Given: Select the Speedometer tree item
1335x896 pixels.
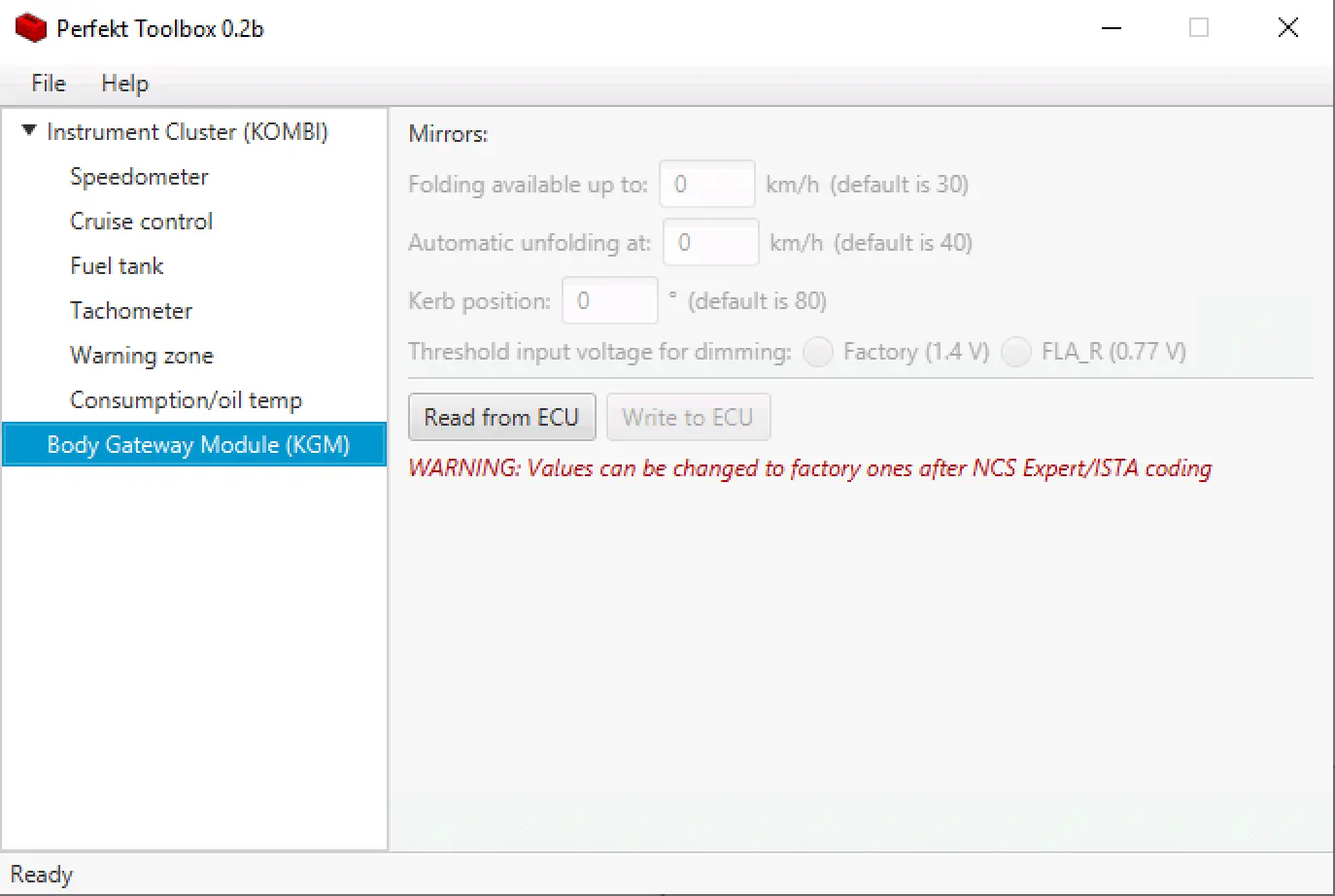Looking at the screenshot, I should pyautogui.click(x=139, y=177).
